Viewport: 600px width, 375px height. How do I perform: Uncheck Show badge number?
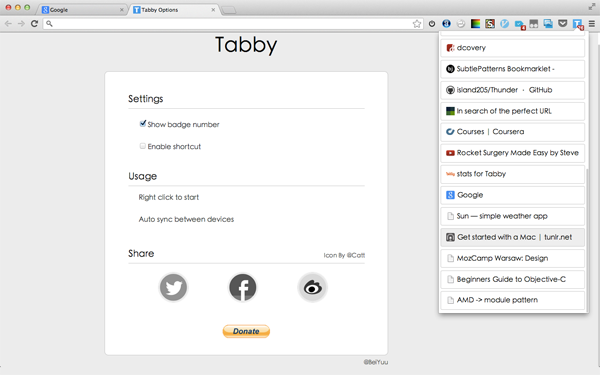click(x=143, y=124)
